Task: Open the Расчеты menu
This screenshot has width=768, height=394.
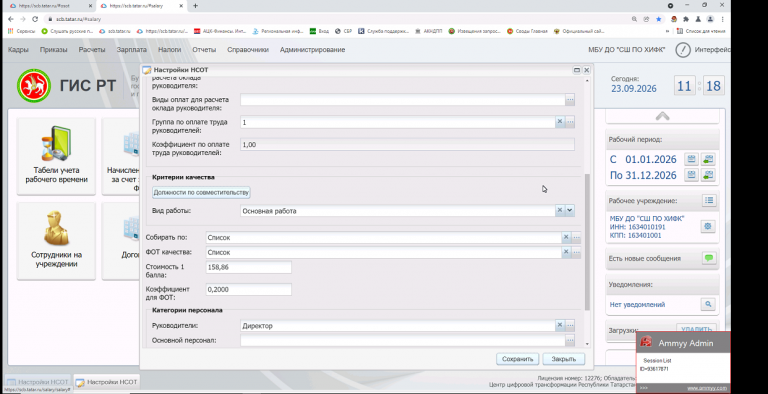Action: (92, 49)
